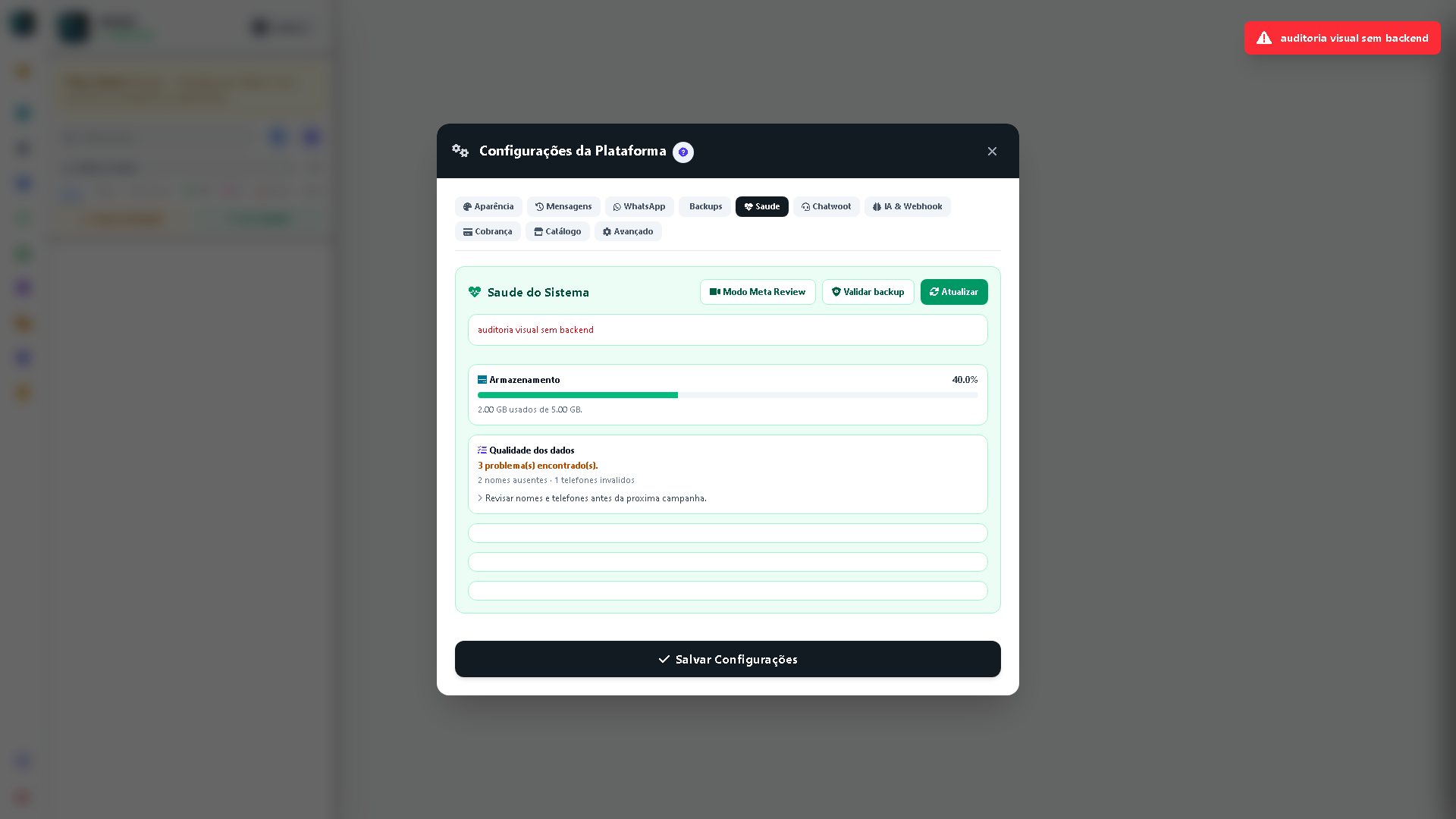
Task: Open the Chatwoot tab
Action: 827,206
